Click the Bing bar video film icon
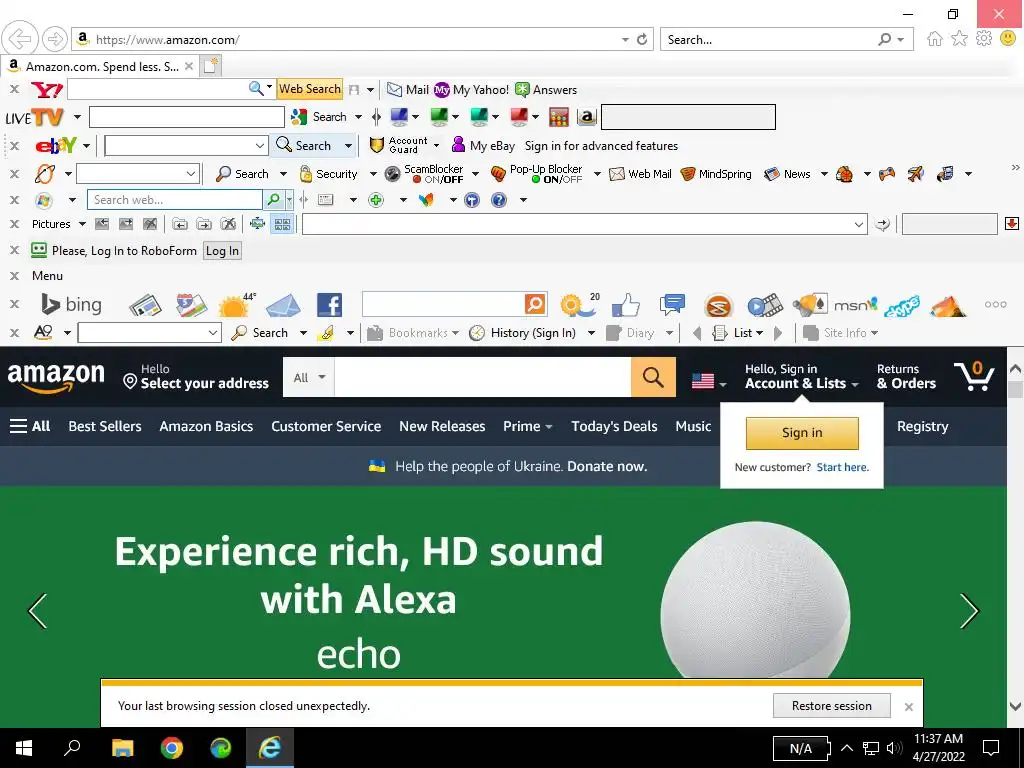Image resolution: width=1024 pixels, height=768 pixels. pos(765,305)
